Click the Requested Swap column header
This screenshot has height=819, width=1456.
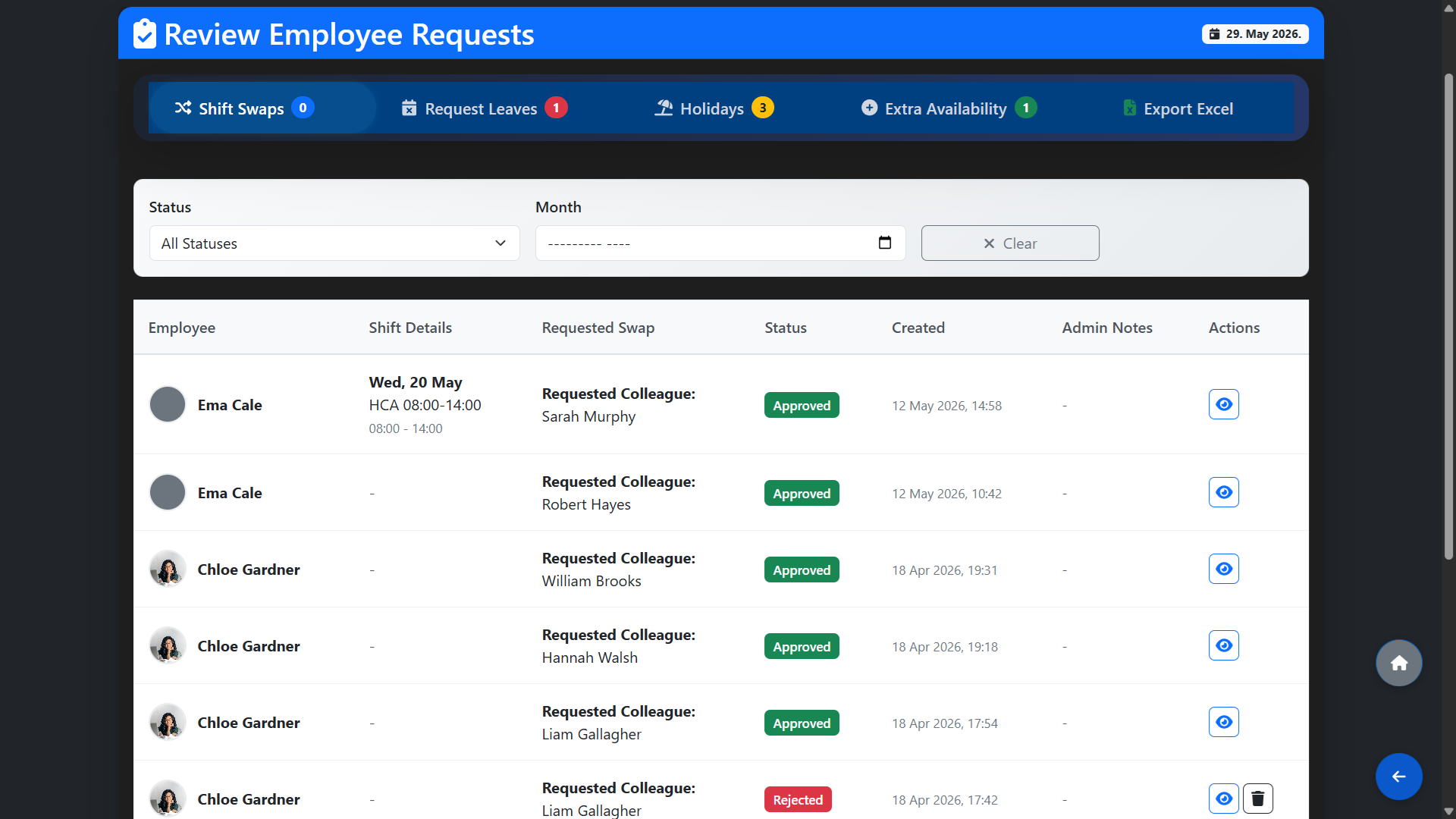pos(598,328)
